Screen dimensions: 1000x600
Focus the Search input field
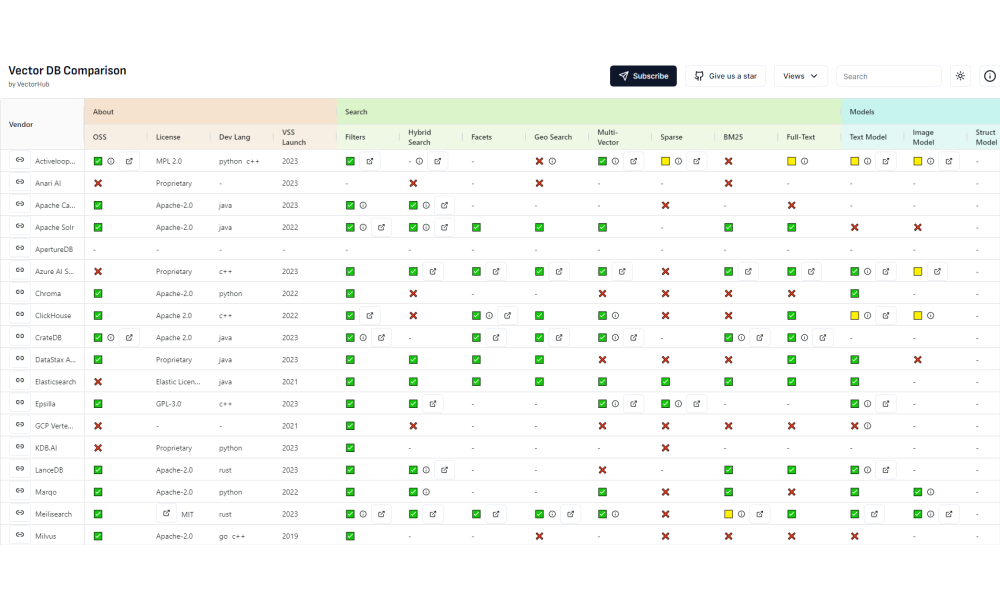click(888, 76)
